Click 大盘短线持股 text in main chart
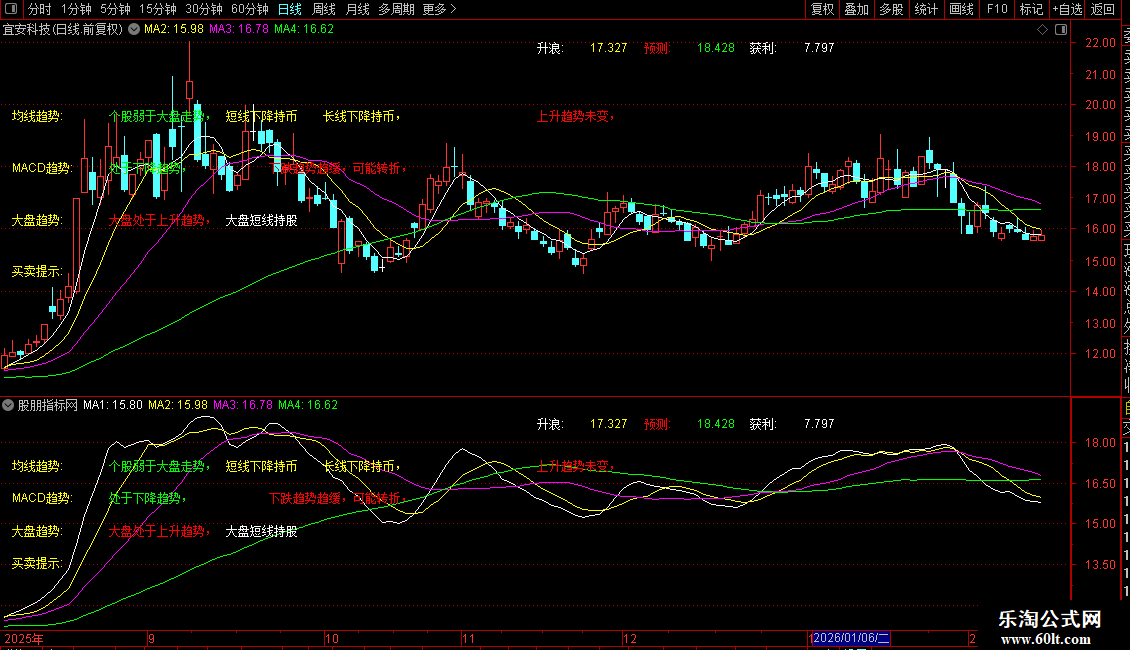The width and height of the screenshot is (1130, 650). (x=262, y=221)
